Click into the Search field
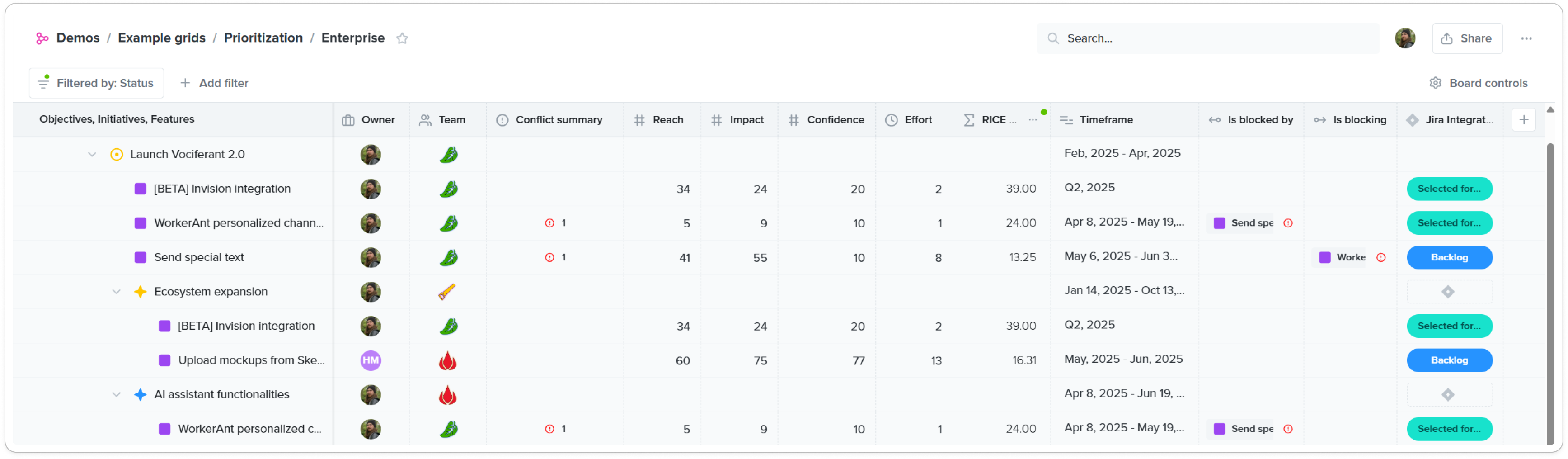 (x=1208, y=38)
